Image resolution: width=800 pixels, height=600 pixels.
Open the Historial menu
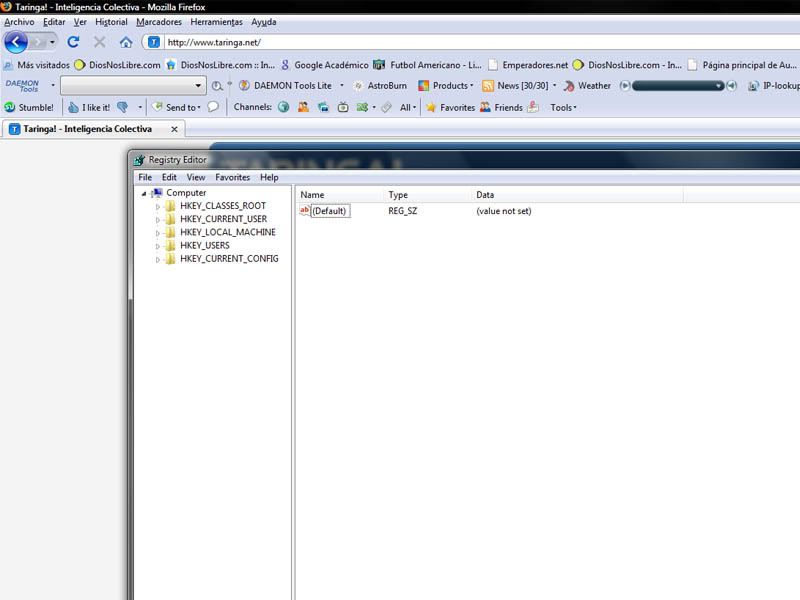point(111,22)
